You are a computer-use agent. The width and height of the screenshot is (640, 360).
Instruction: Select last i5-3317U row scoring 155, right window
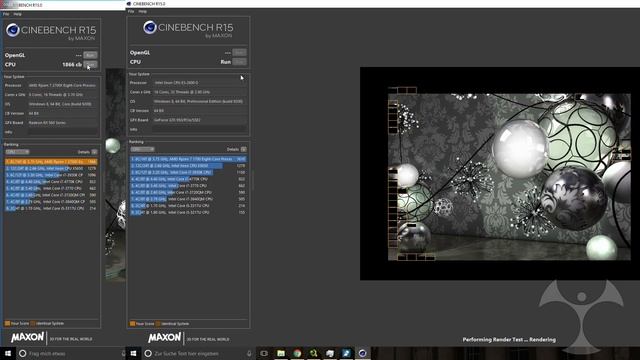(x=188, y=212)
